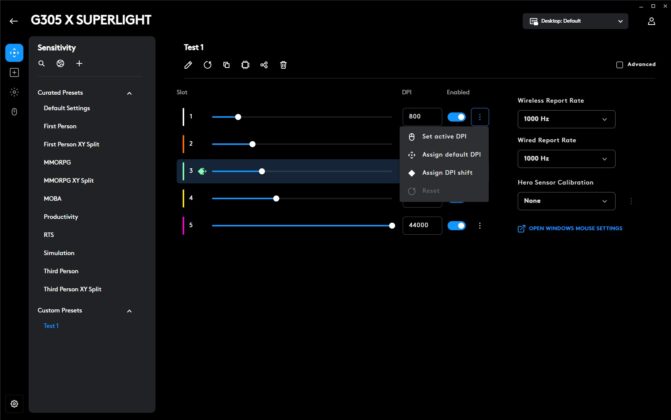
Task: Open the Assignments plus-square icon
Action: (14, 72)
